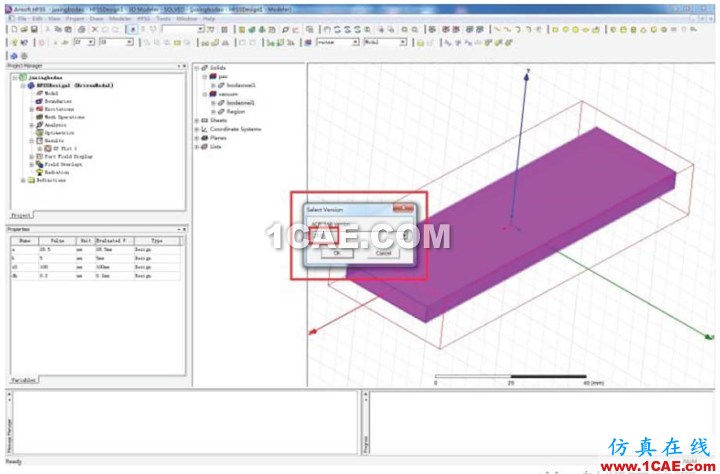This screenshot has height=474, width=720.
Task: Open the vacuum material dropdown
Action: point(355,42)
